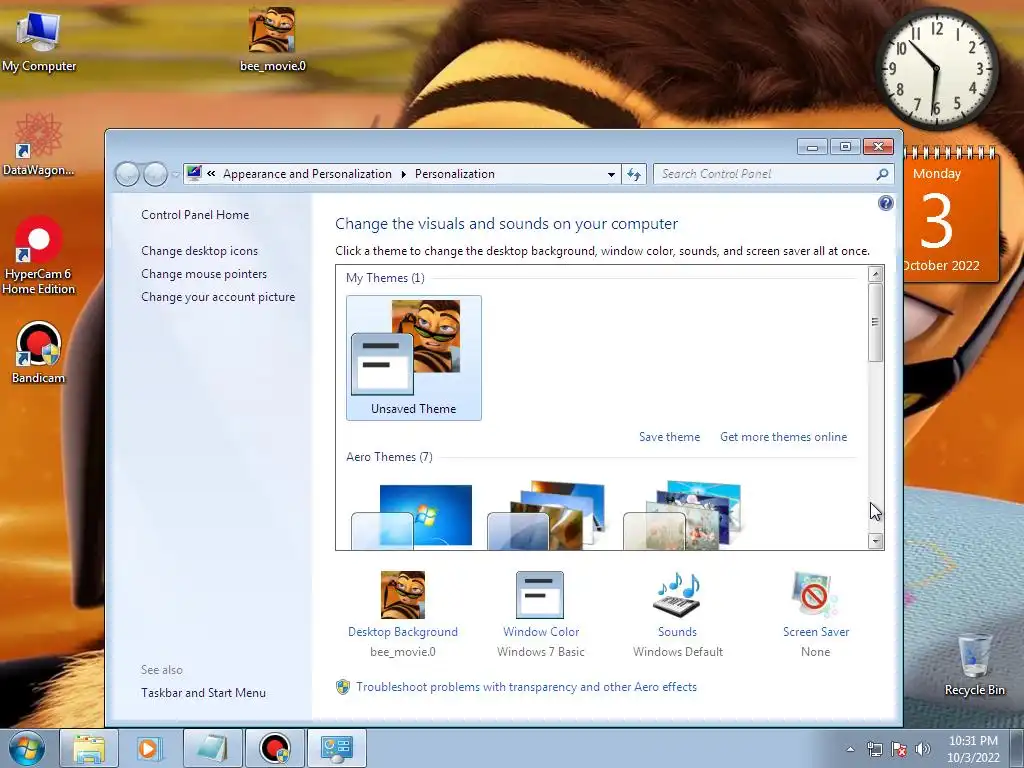Screen dimensions: 1024x768
Task: Open the Window Color settings
Action: [540, 614]
